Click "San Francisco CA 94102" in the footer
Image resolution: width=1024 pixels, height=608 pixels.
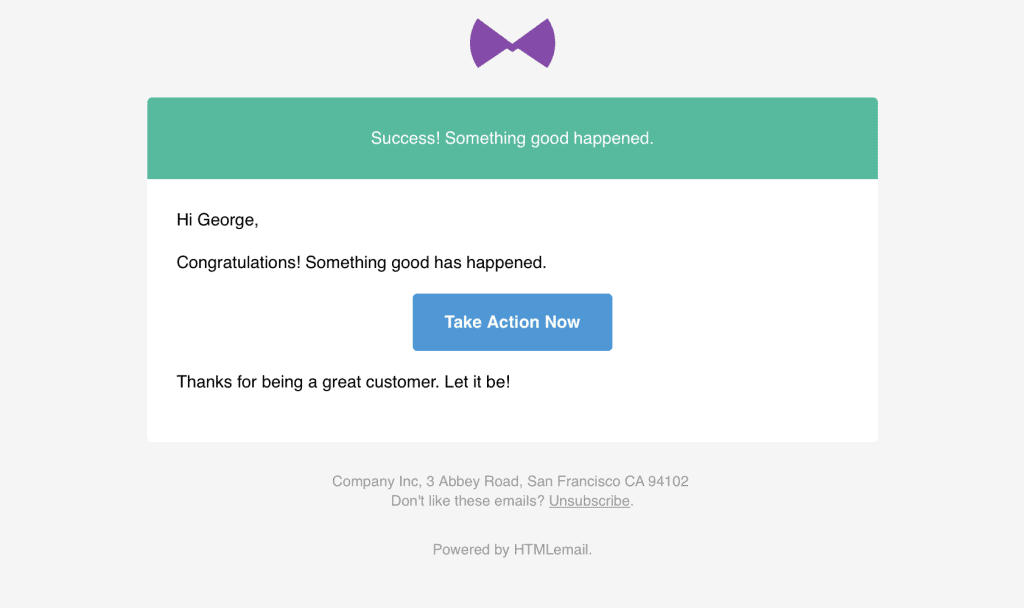coord(608,481)
